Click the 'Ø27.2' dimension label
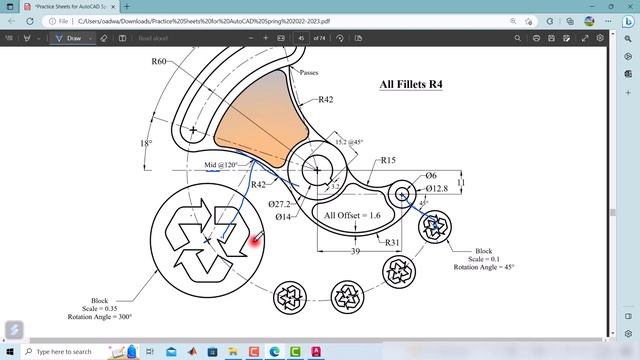This screenshot has width=640, height=360. point(280,204)
